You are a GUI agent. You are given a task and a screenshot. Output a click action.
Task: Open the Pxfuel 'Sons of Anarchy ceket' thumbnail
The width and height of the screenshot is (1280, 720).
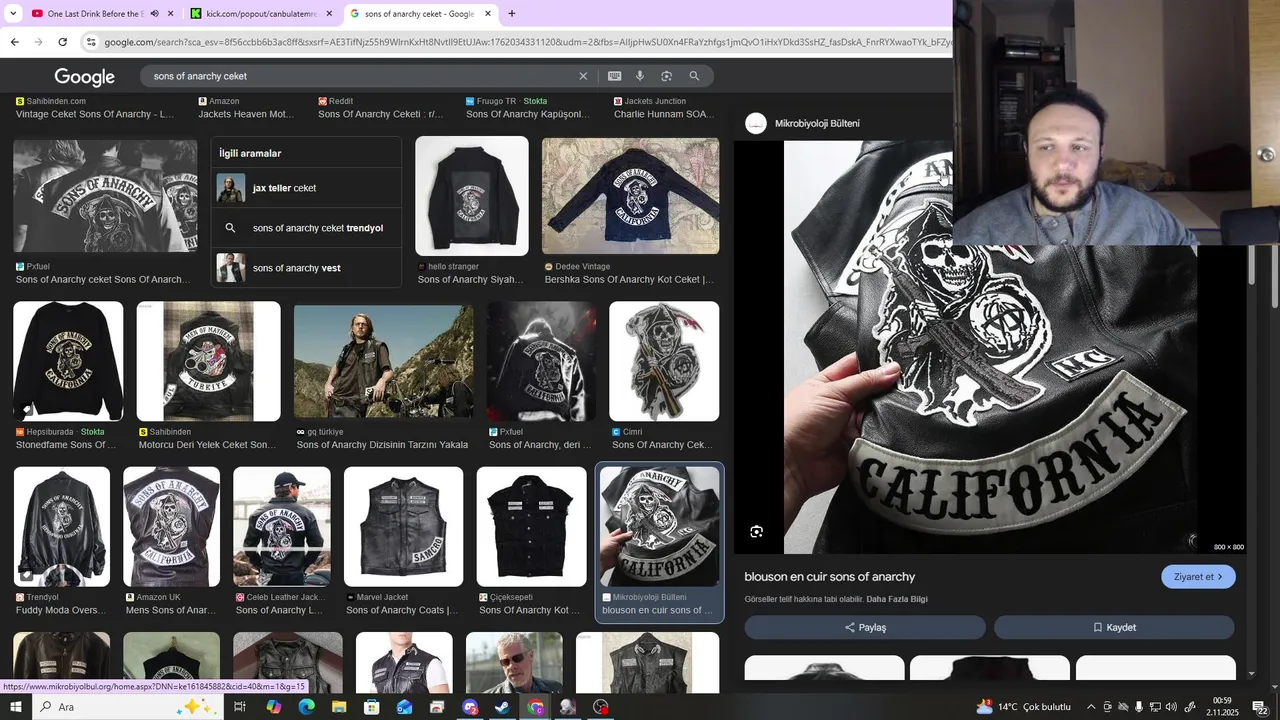(105, 196)
